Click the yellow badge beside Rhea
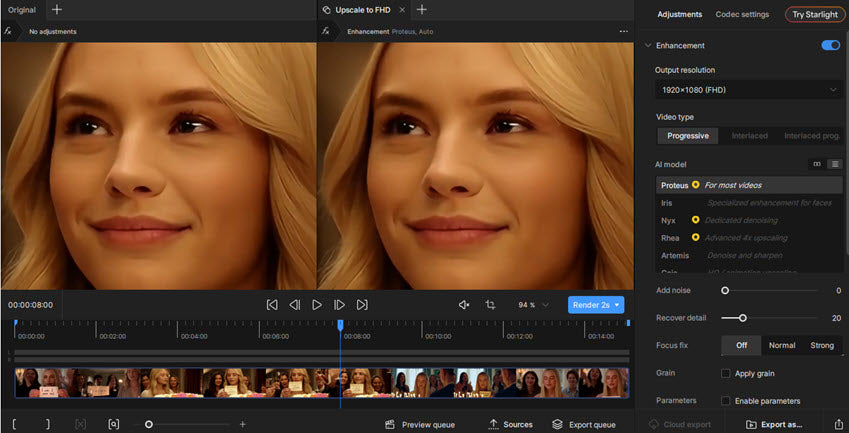The height and width of the screenshot is (433, 849). (x=696, y=237)
